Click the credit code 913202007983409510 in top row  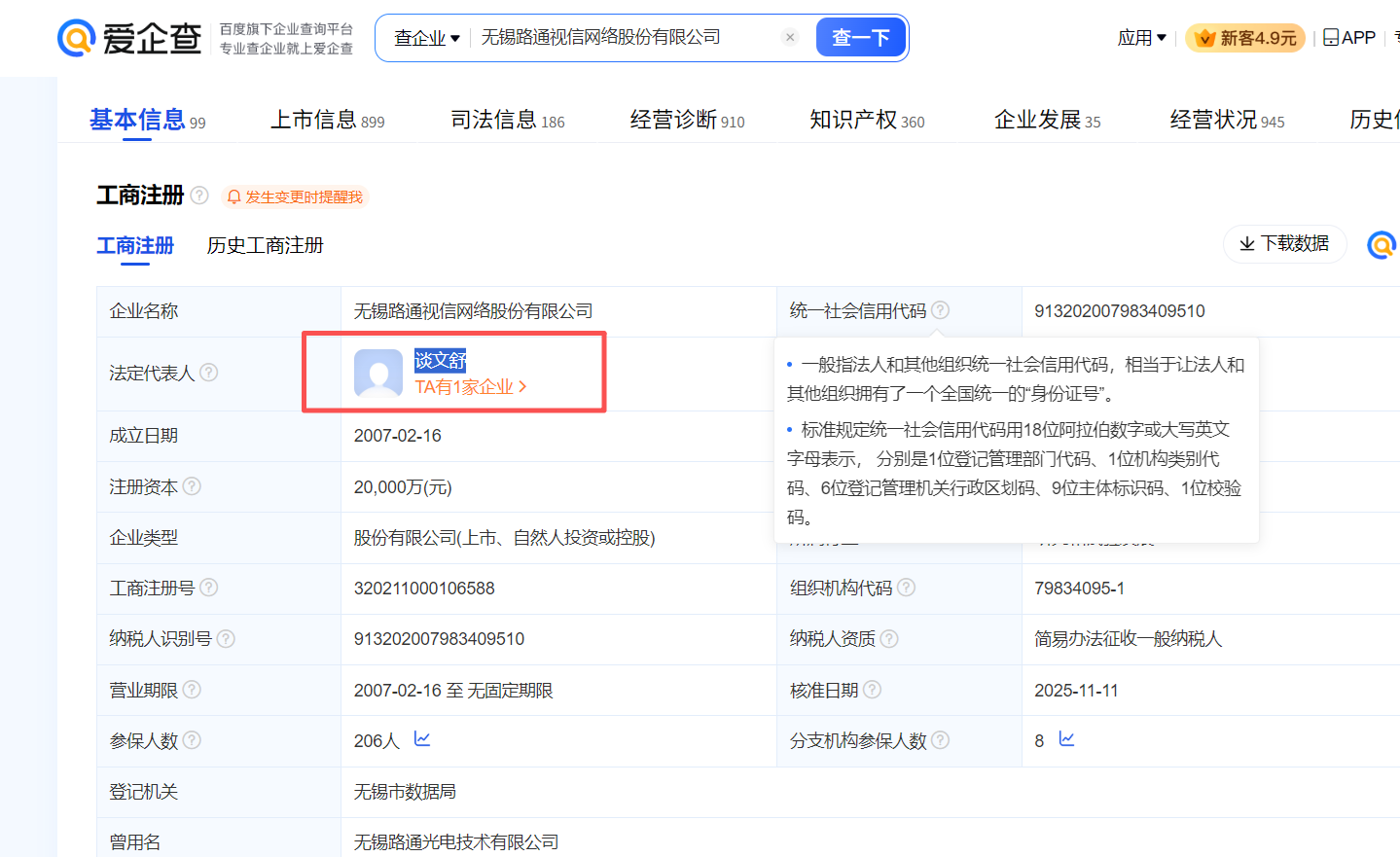pos(1120,311)
